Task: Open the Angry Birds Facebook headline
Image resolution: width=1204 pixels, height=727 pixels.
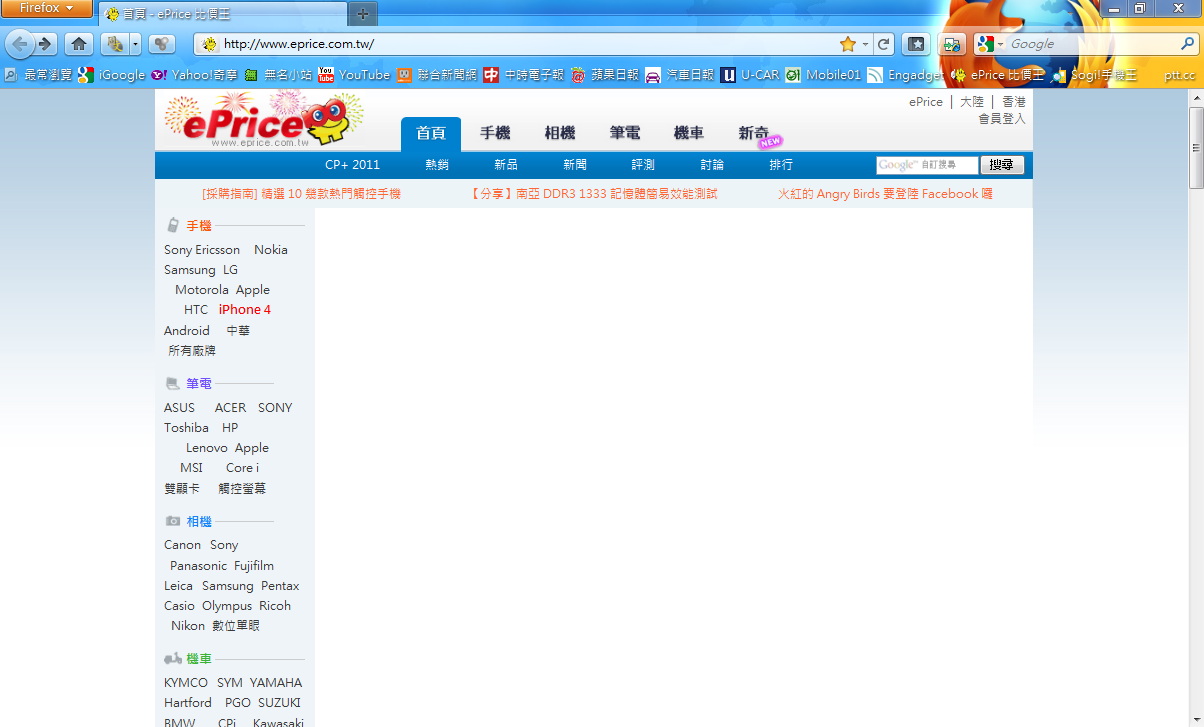Action: (x=885, y=194)
